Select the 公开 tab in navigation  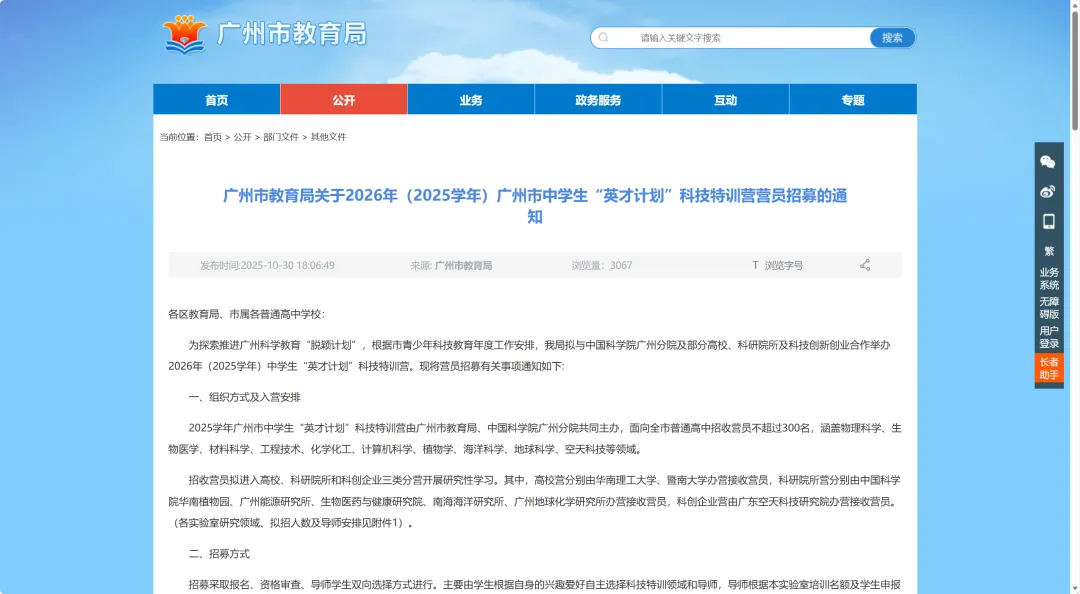344,99
